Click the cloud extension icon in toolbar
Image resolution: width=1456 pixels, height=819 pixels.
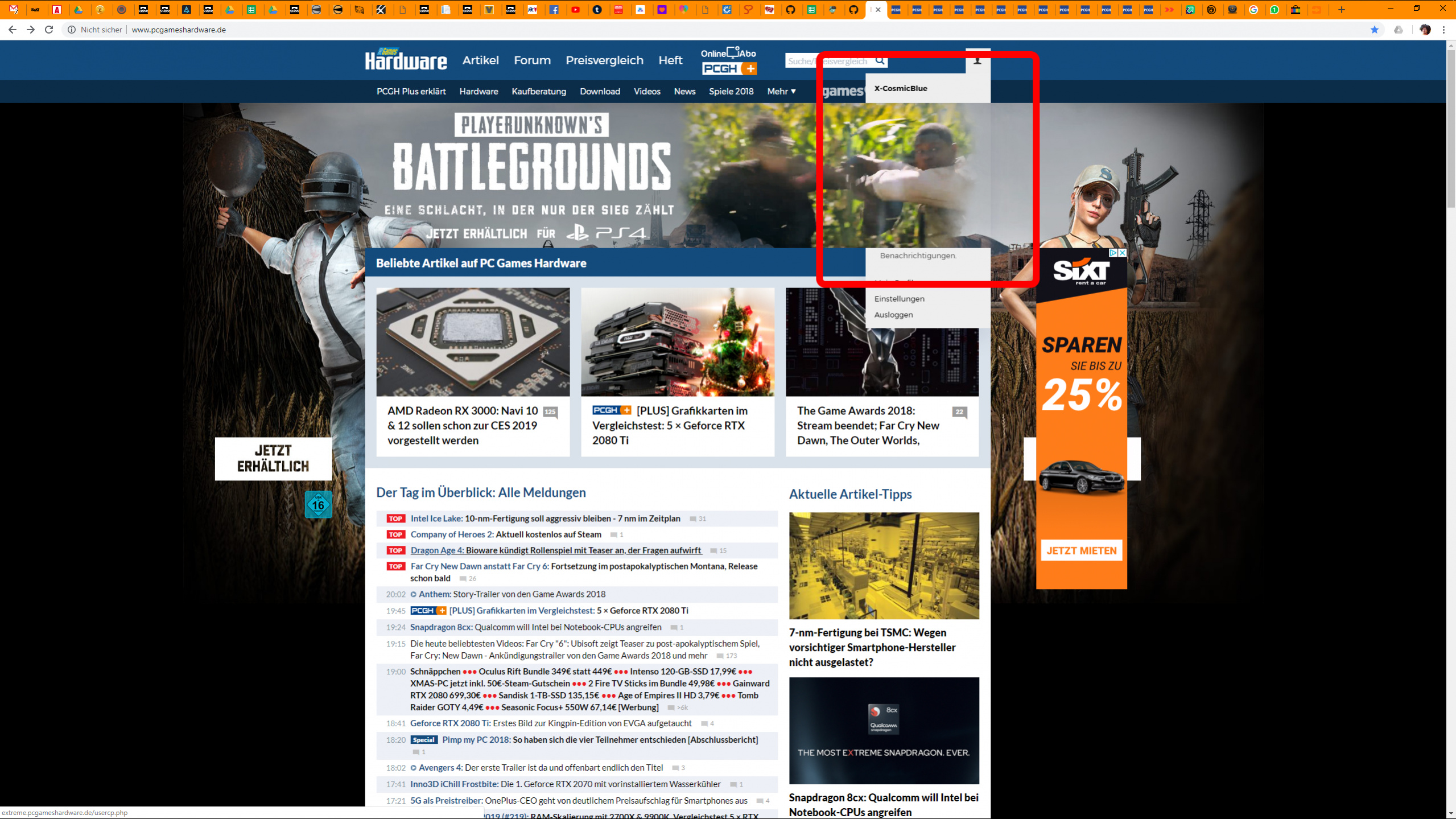point(1399,30)
